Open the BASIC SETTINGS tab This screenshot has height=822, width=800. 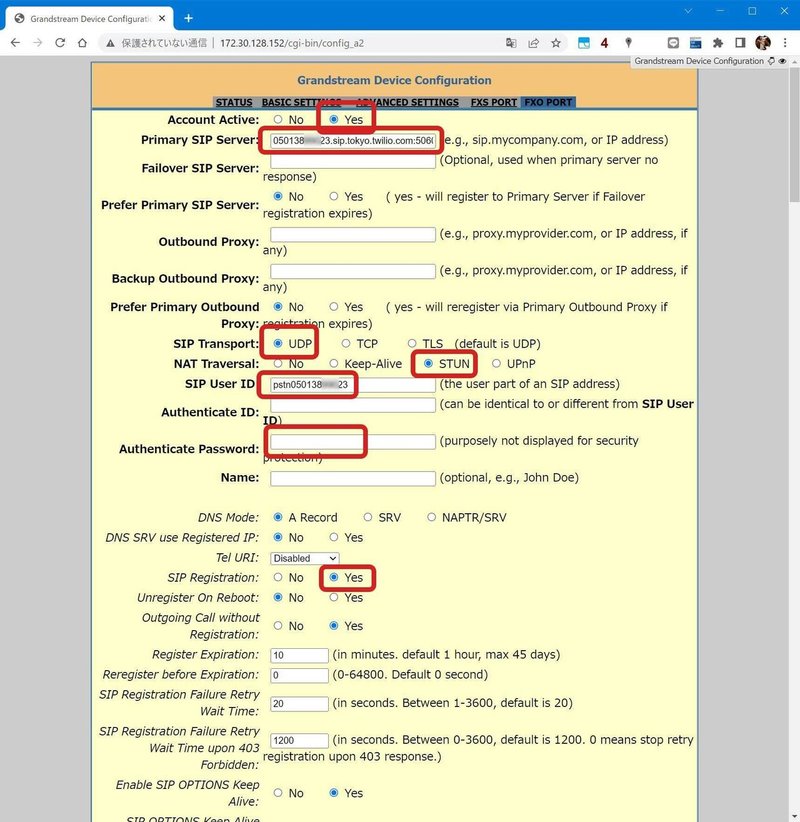301,102
